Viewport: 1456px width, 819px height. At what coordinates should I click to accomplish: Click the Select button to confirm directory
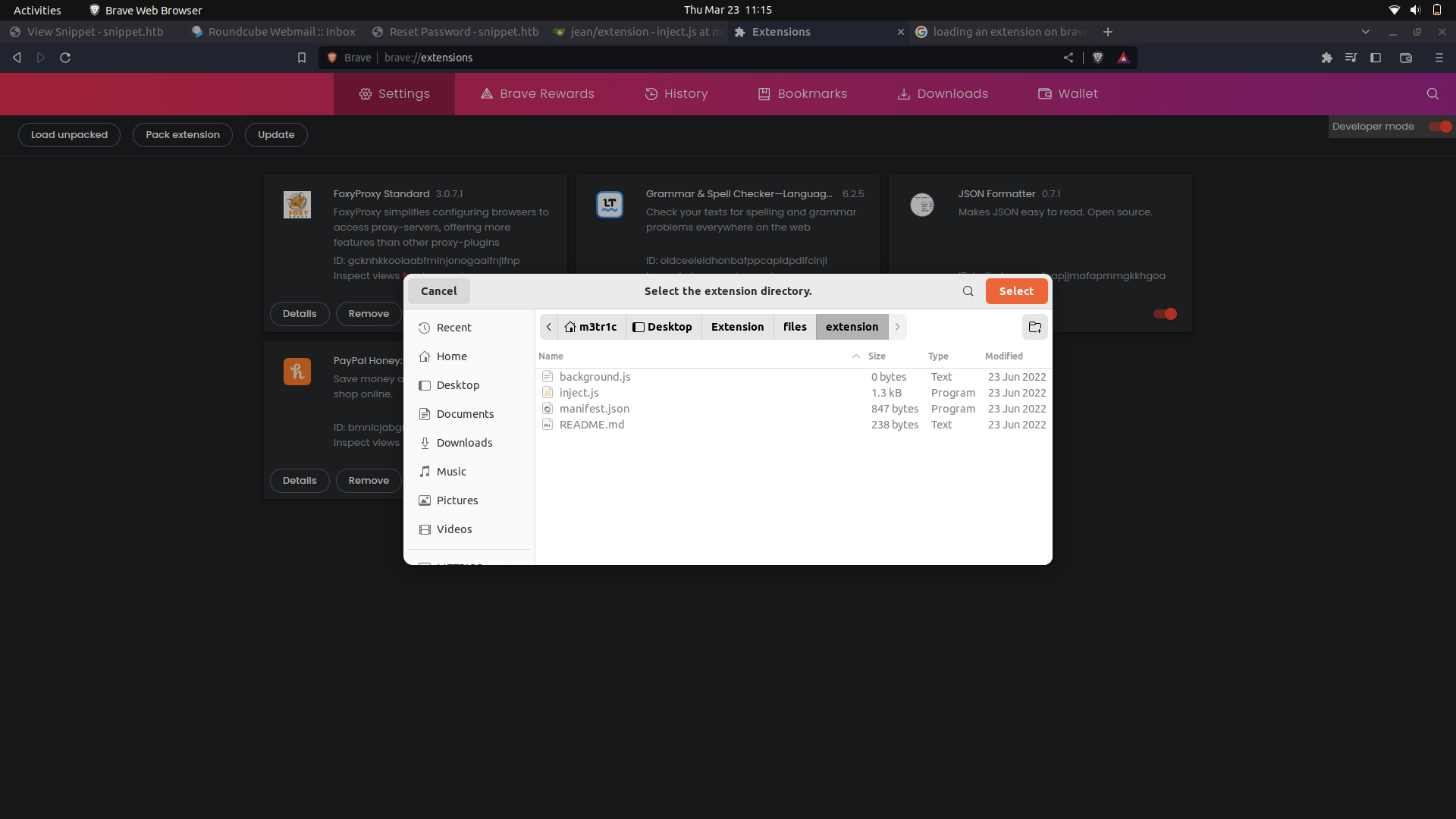pyautogui.click(x=1016, y=290)
